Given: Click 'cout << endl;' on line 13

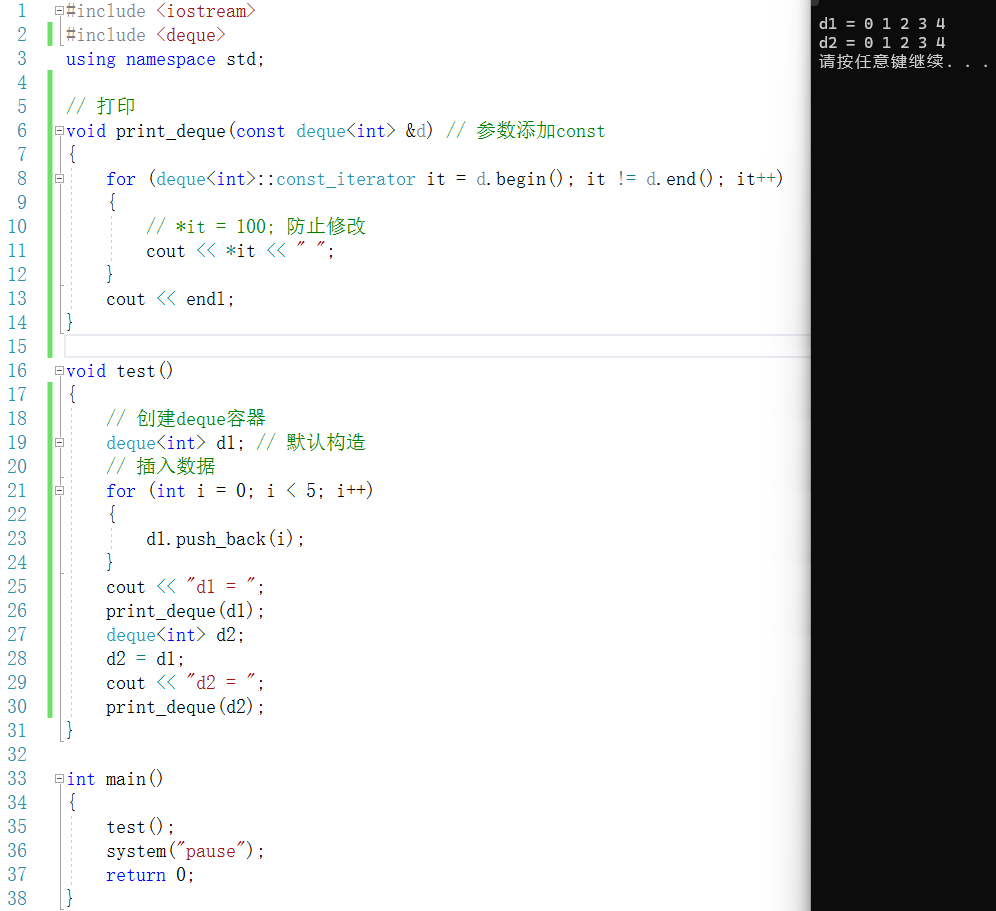Looking at the screenshot, I should click(x=170, y=299).
